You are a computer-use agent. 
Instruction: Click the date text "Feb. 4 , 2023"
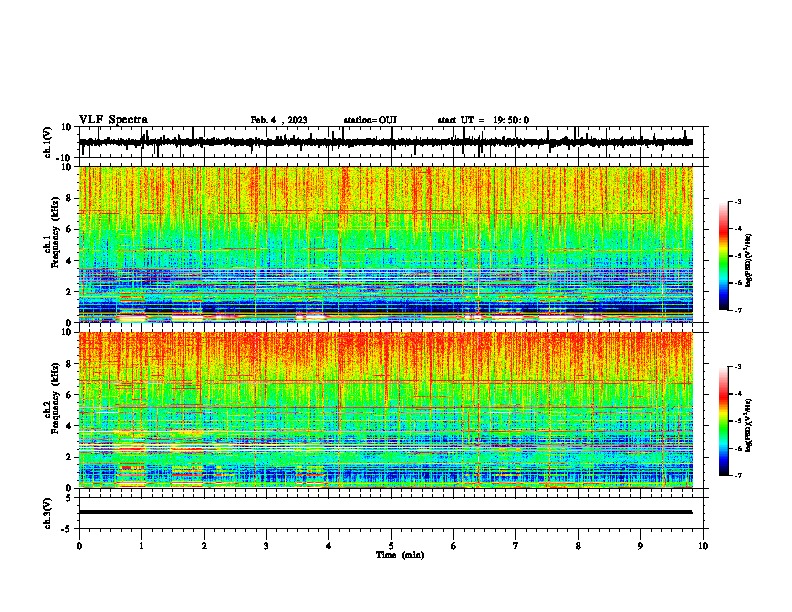pyautogui.click(x=279, y=120)
